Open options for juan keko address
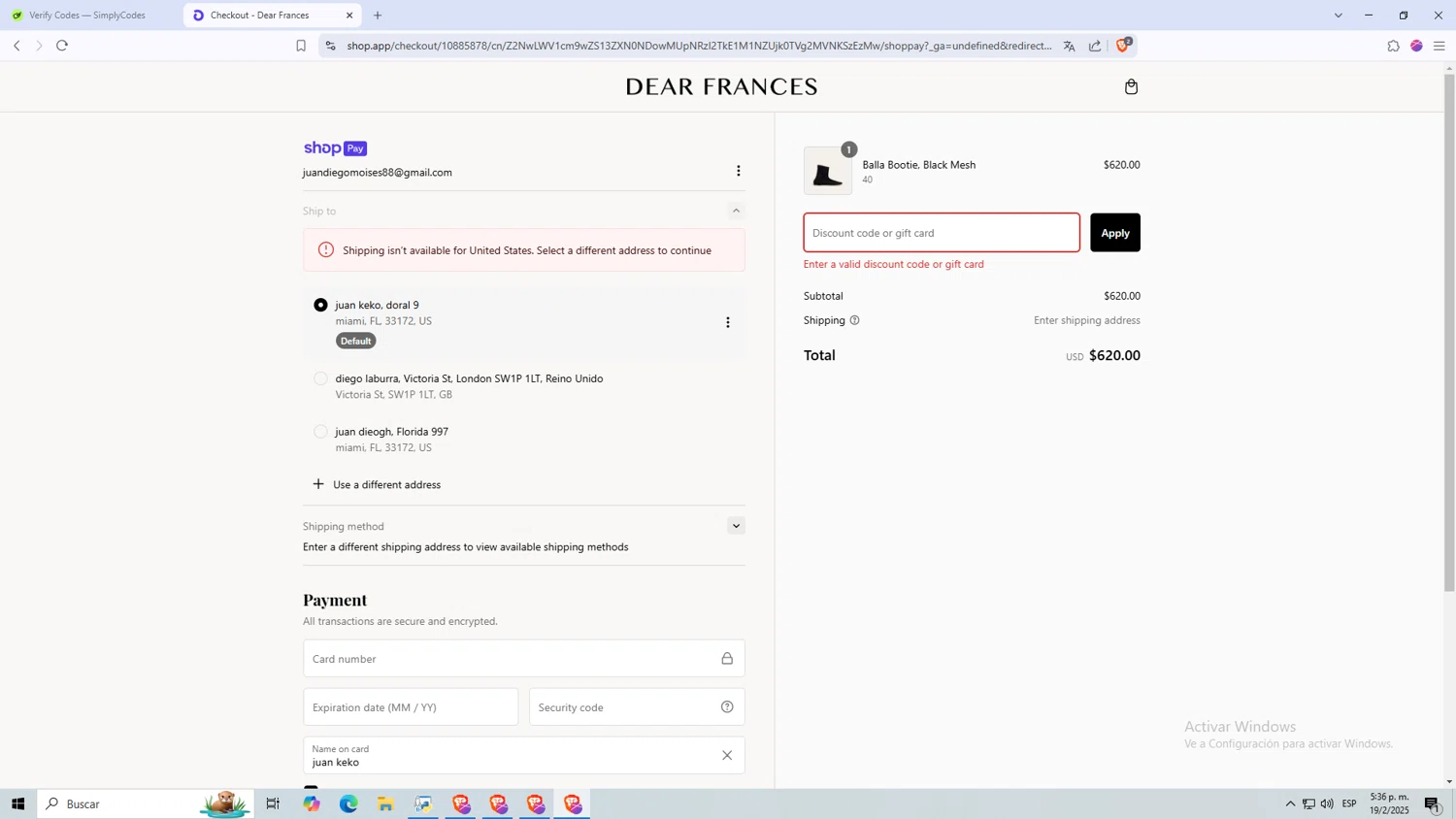1456x819 pixels. pyautogui.click(x=728, y=322)
